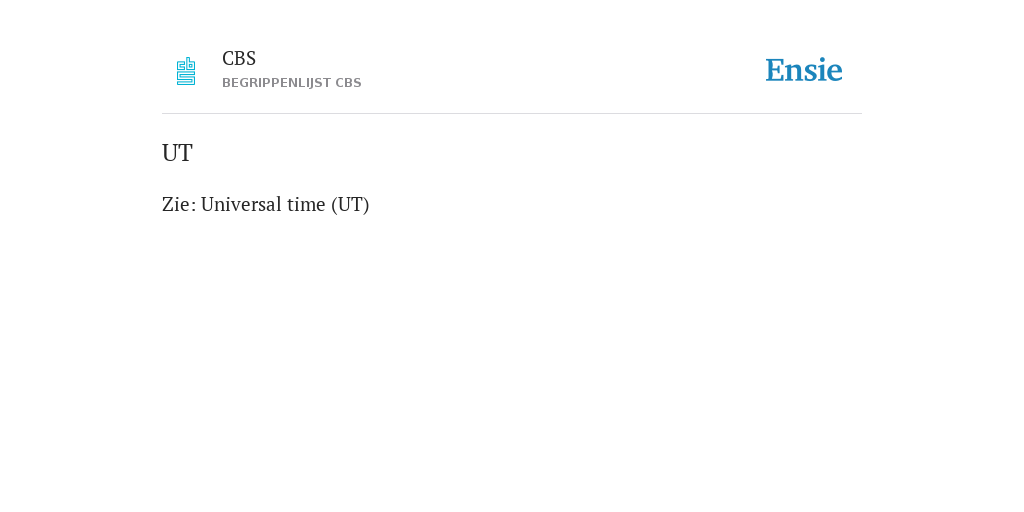This screenshot has width=1024, height=512.
Task: Select the "CBS" author name title
Action: [239, 58]
